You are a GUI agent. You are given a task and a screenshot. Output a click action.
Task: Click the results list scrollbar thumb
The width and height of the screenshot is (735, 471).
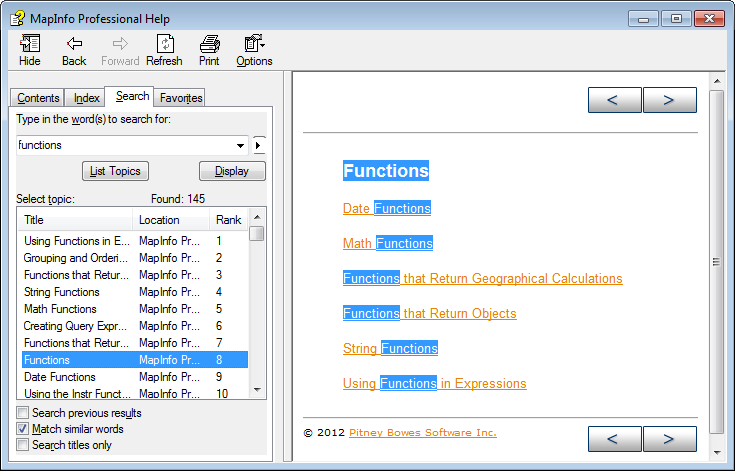(257, 233)
